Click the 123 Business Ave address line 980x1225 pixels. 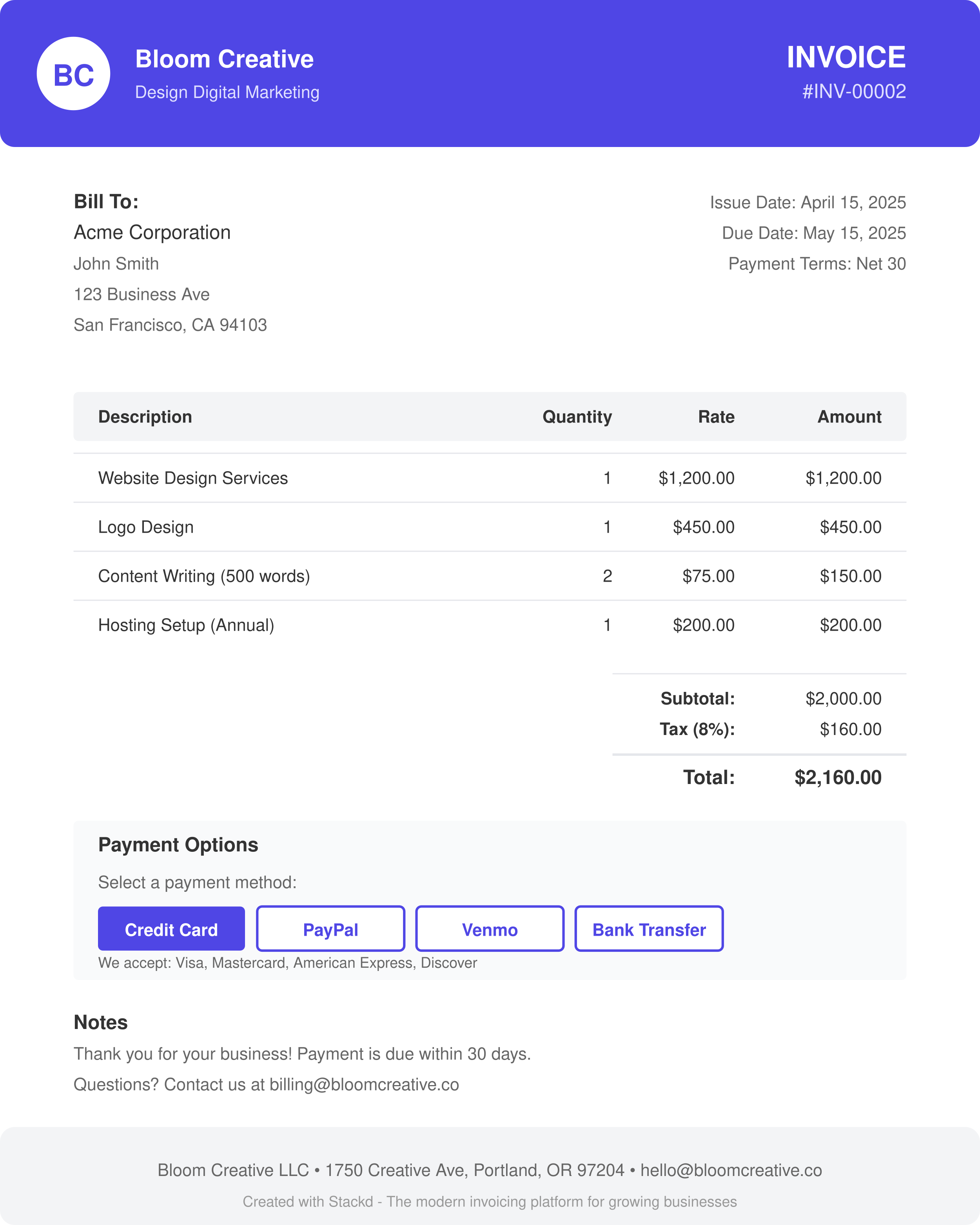[142, 294]
